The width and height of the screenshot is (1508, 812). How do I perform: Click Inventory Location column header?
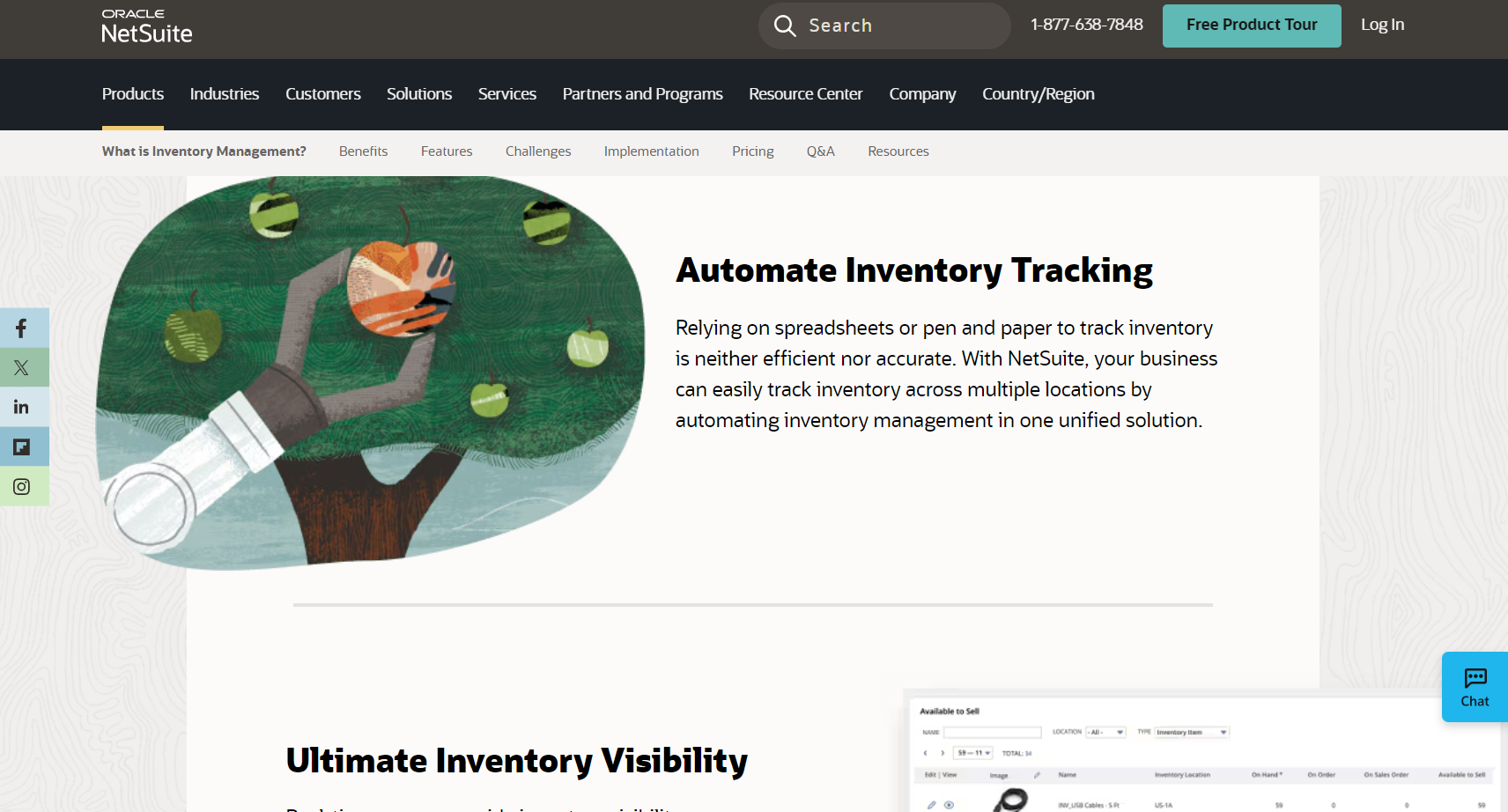(1182, 775)
